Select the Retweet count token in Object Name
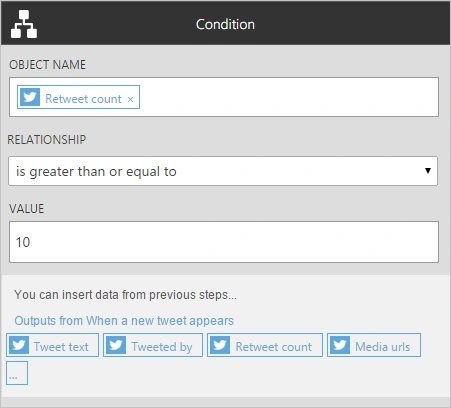 point(78,97)
